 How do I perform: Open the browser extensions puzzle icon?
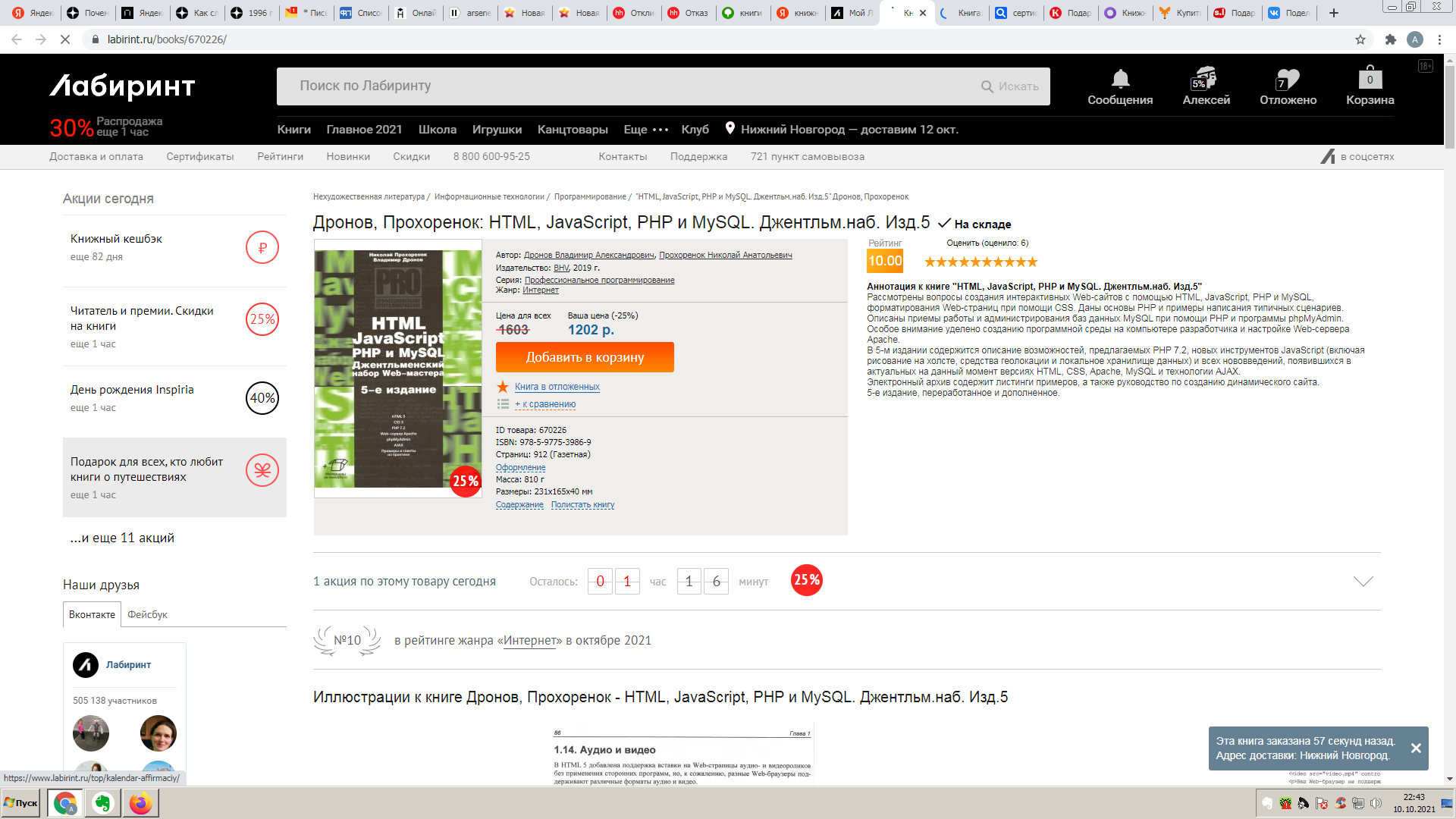[1390, 39]
